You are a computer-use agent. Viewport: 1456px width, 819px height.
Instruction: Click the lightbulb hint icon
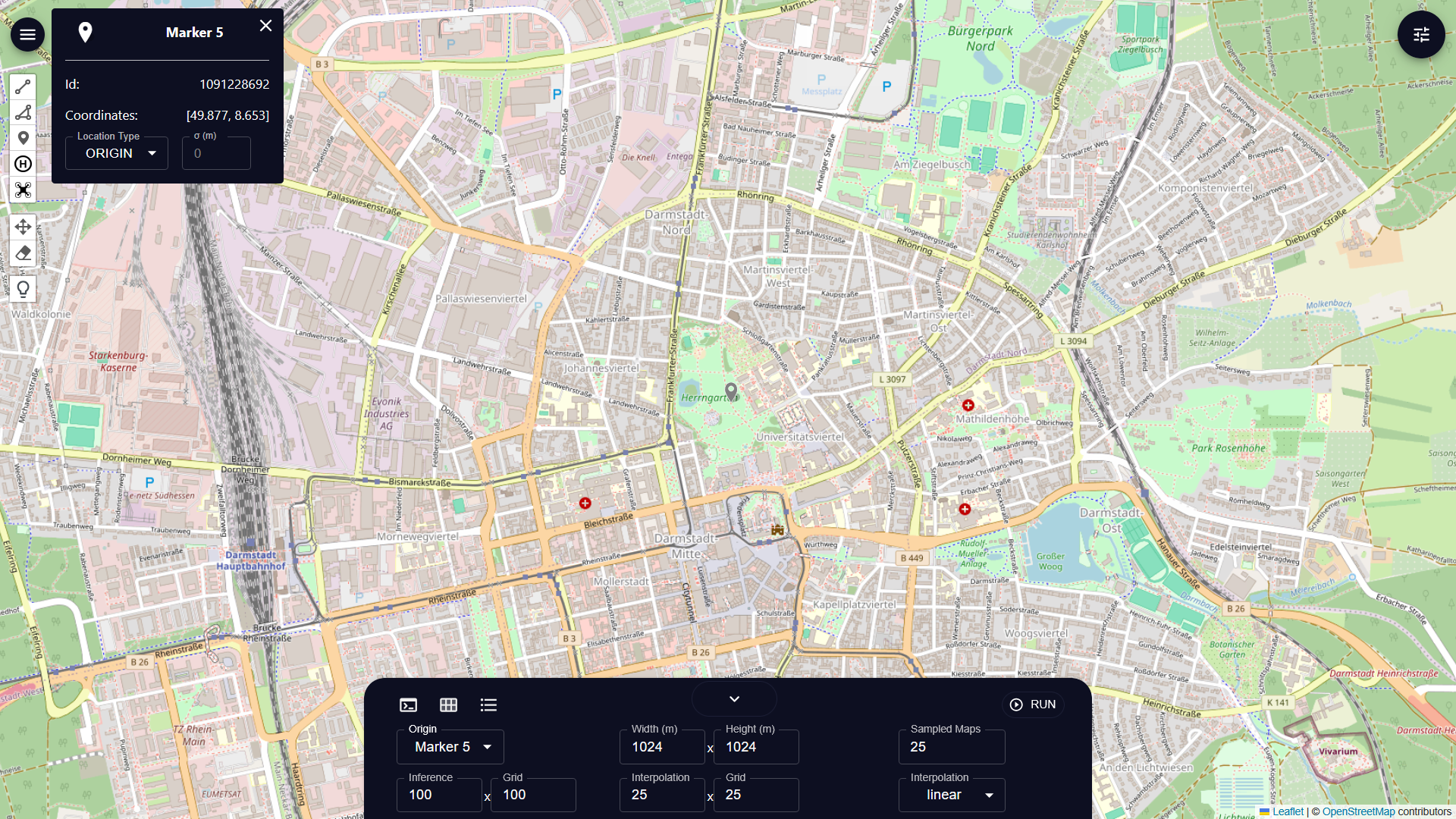[23, 289]
